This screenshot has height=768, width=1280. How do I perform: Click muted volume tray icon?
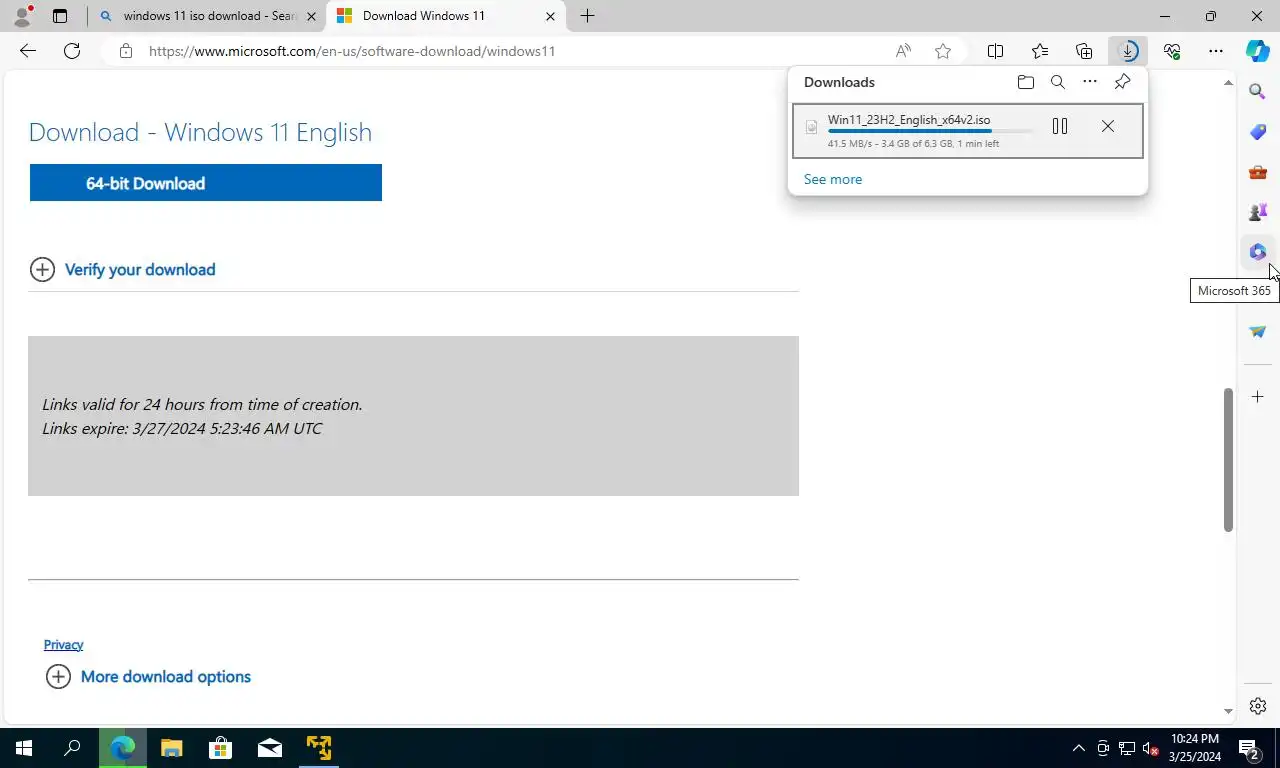coord(1150,748)
